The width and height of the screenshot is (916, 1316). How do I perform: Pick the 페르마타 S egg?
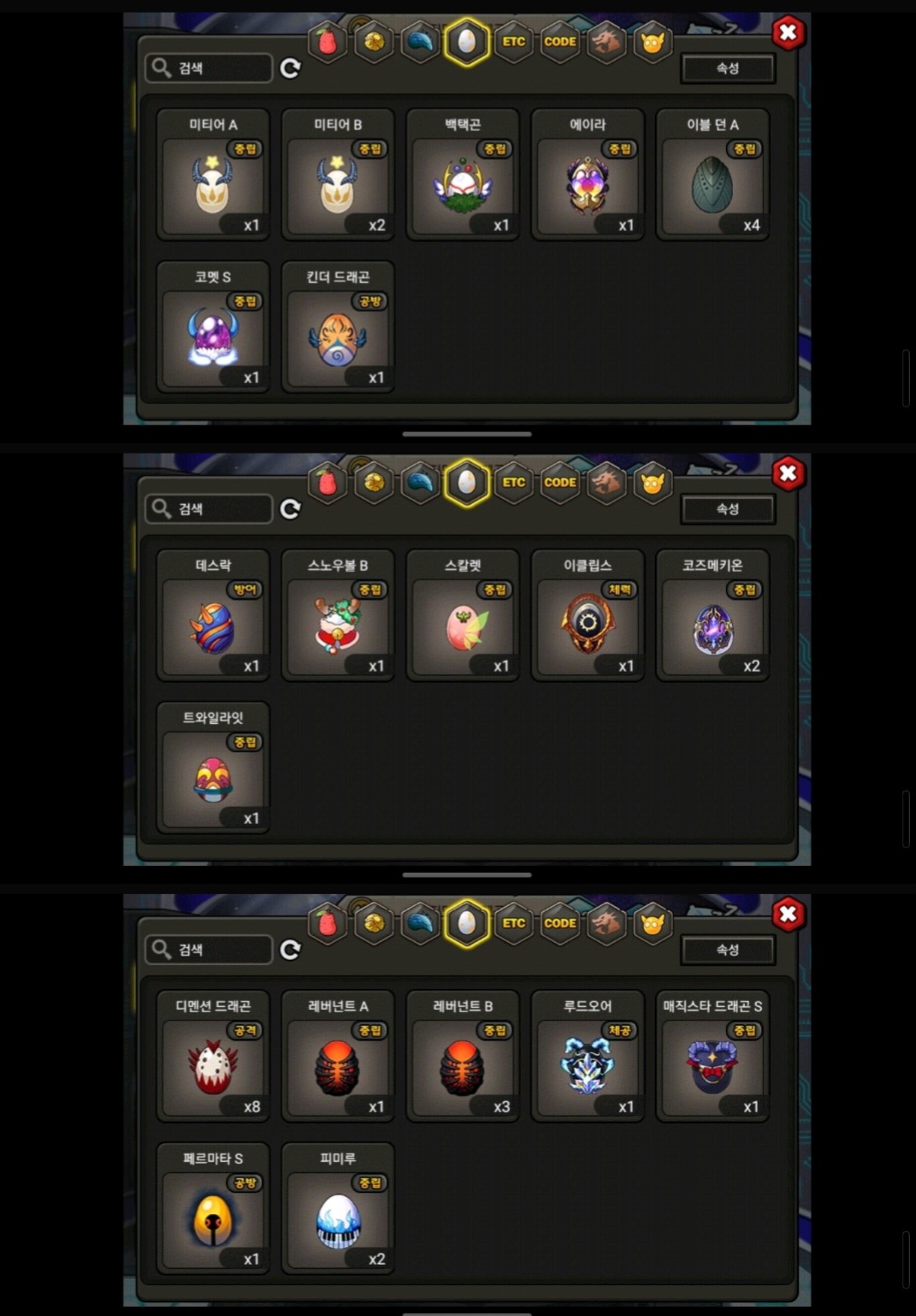[213, 1208]
